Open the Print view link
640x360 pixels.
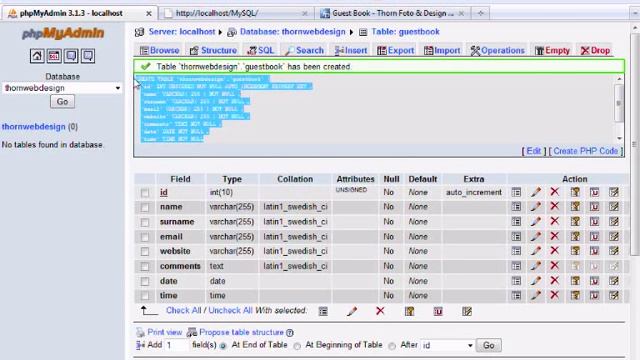[x=164, y=332]
